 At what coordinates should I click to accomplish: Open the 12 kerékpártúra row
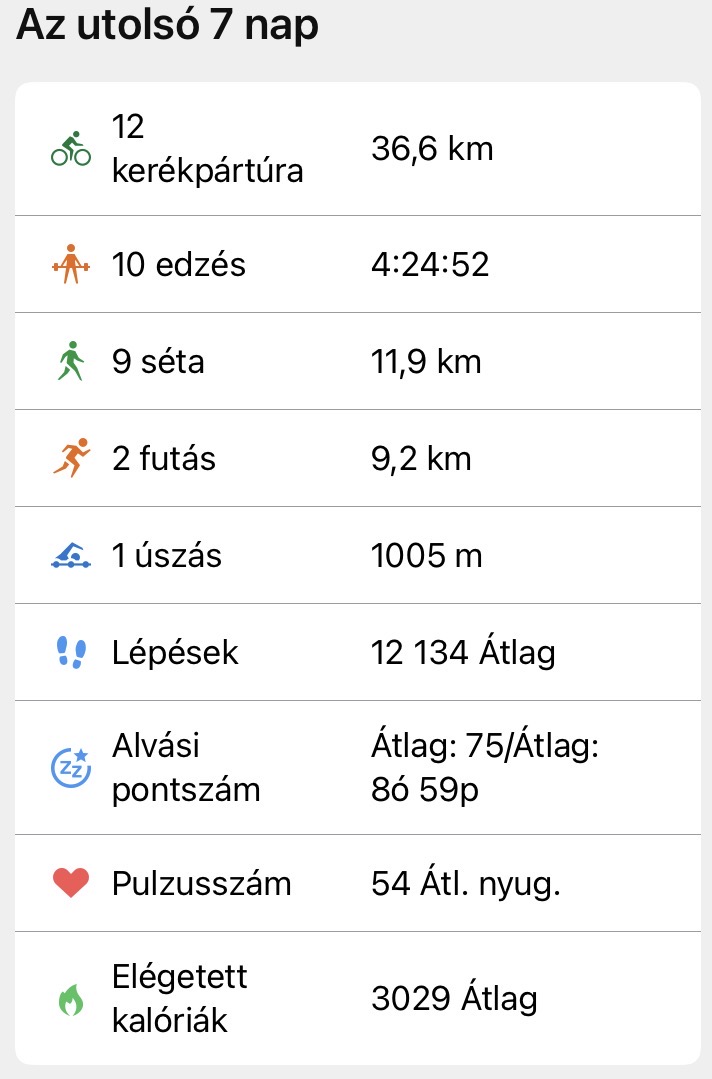click(x=207, y=150)
